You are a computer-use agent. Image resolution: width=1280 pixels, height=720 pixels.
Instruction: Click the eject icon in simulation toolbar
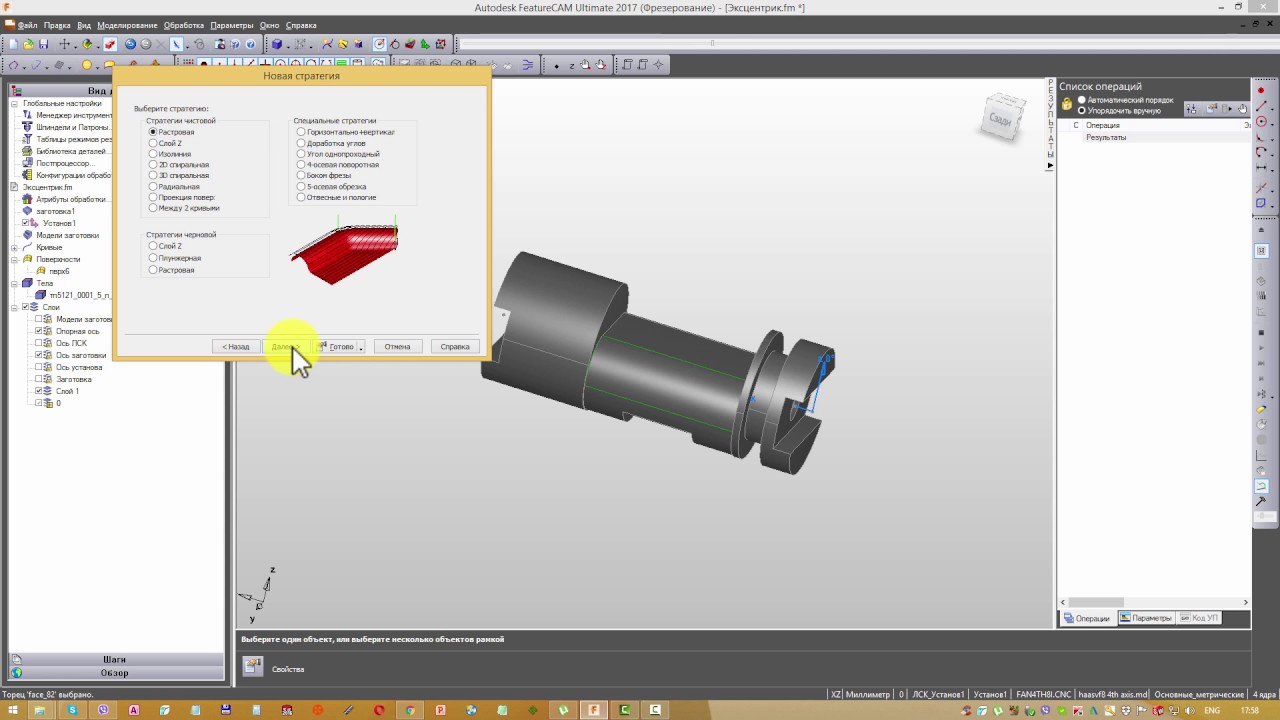coord(1261,230)
